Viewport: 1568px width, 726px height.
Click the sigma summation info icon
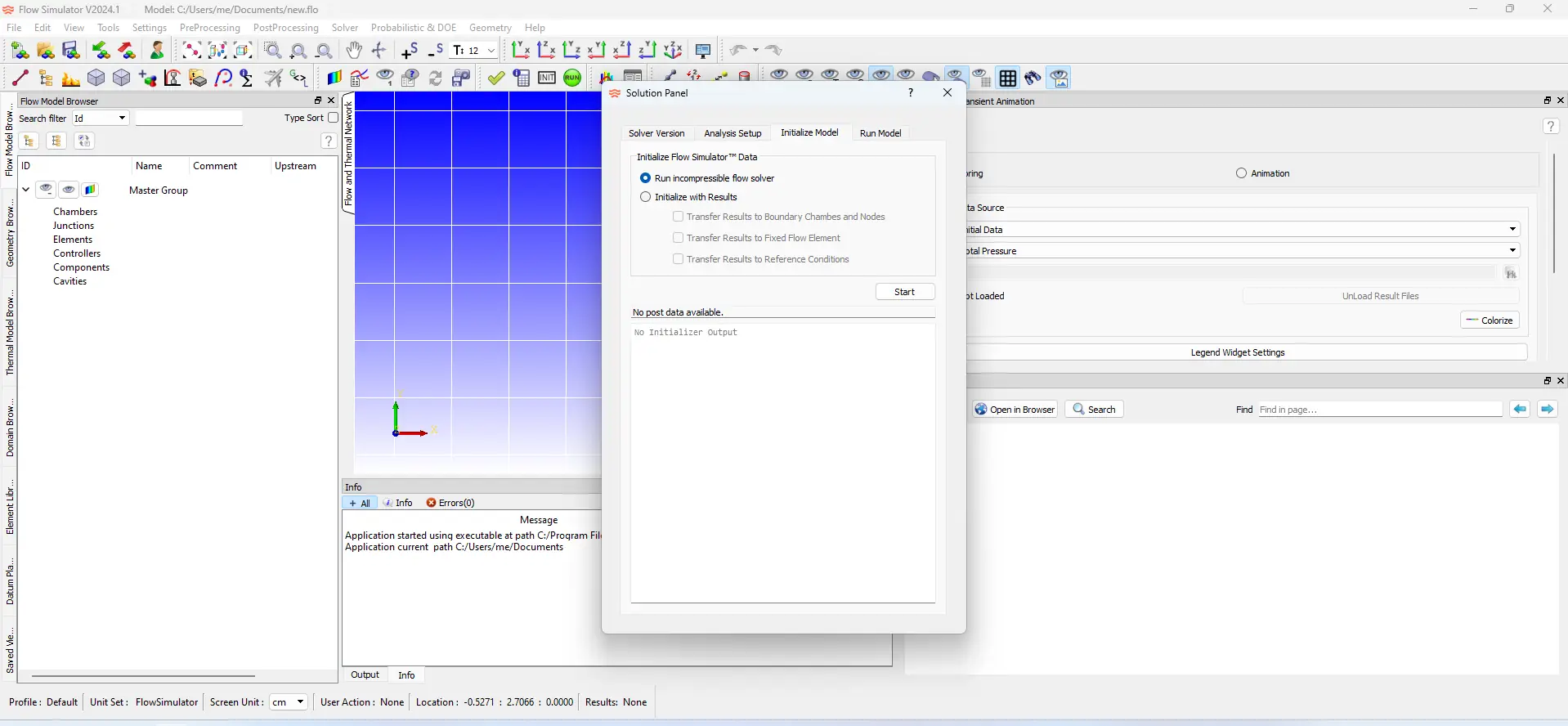pyautogui.click(x=247, y=78)
